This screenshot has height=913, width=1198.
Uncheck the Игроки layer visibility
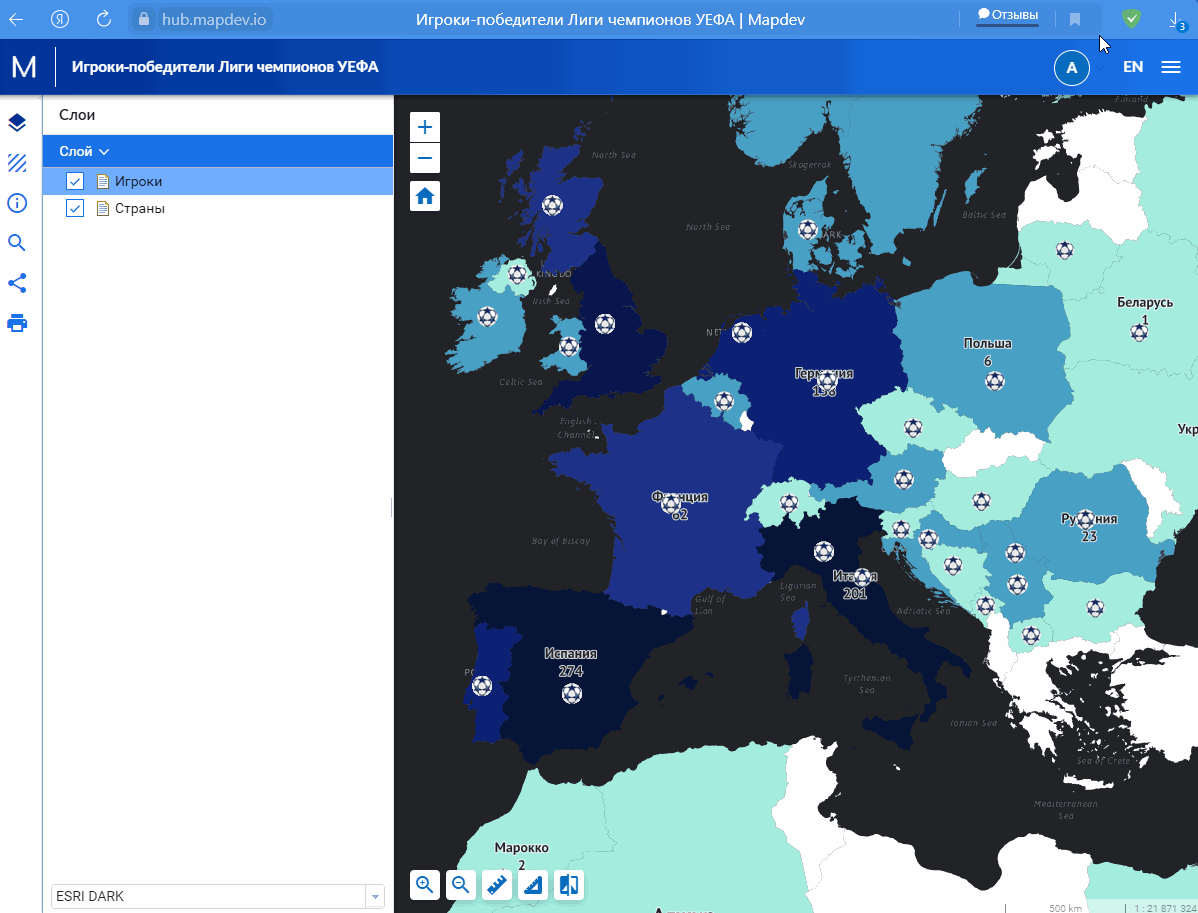click(x=75, y=181)
